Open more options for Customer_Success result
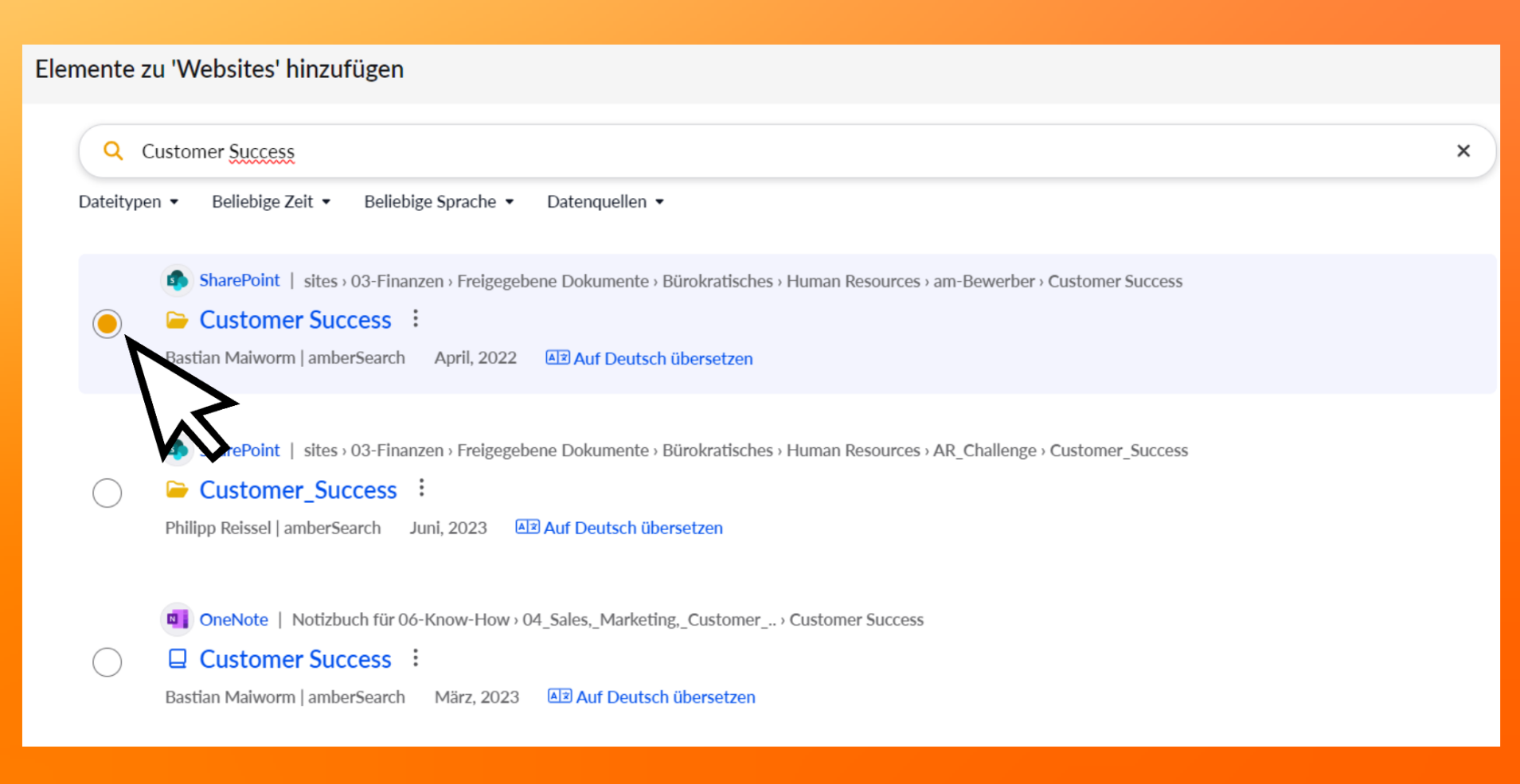 [421, 488]
